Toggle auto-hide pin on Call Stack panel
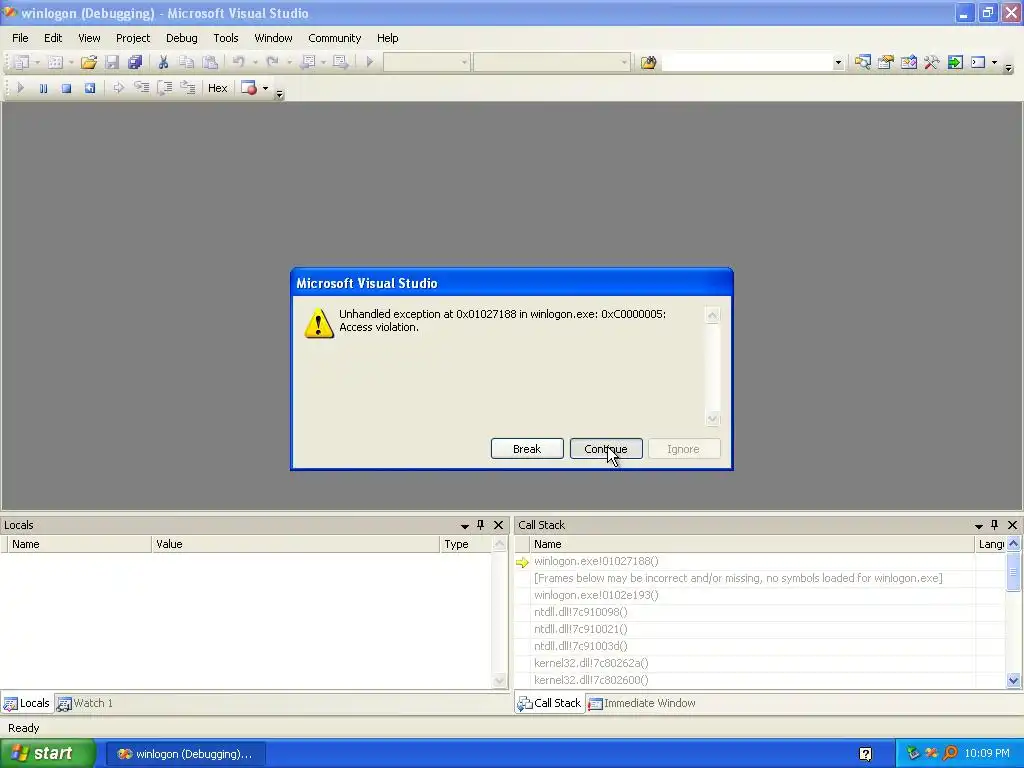Viewport: 1024px width, 768px height. (x=995, y=525)
